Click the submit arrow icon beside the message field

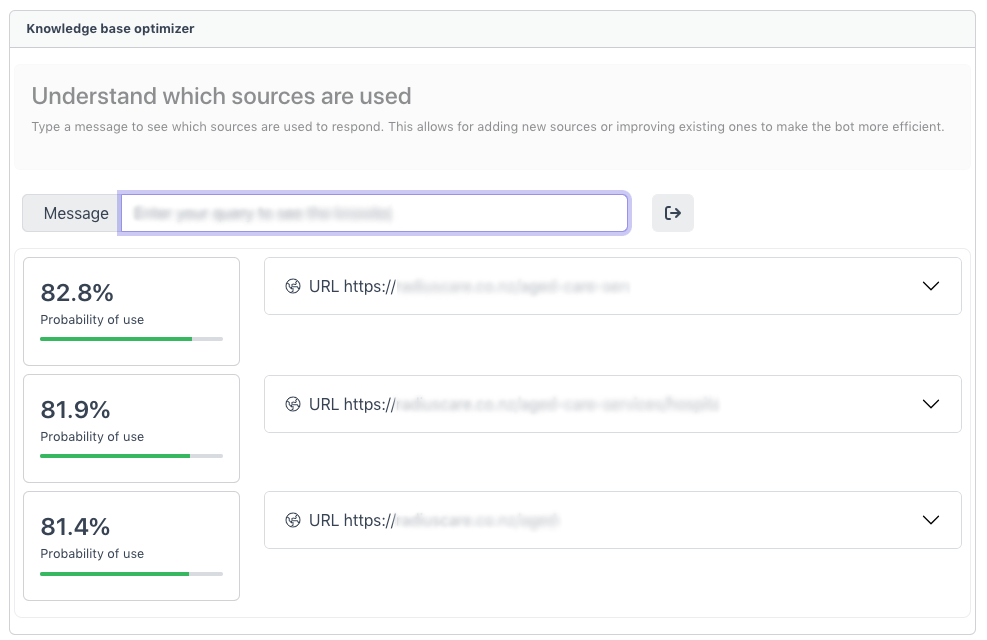672,213
